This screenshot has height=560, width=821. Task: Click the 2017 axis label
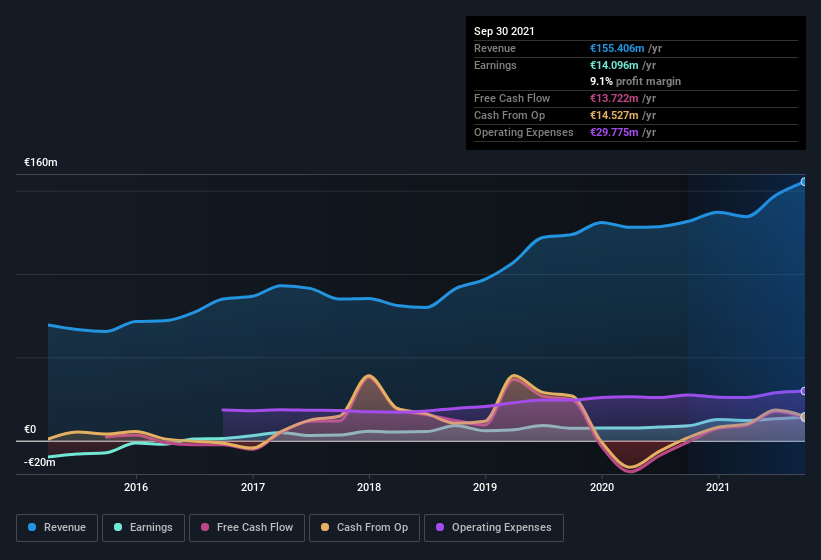(253, 487)
